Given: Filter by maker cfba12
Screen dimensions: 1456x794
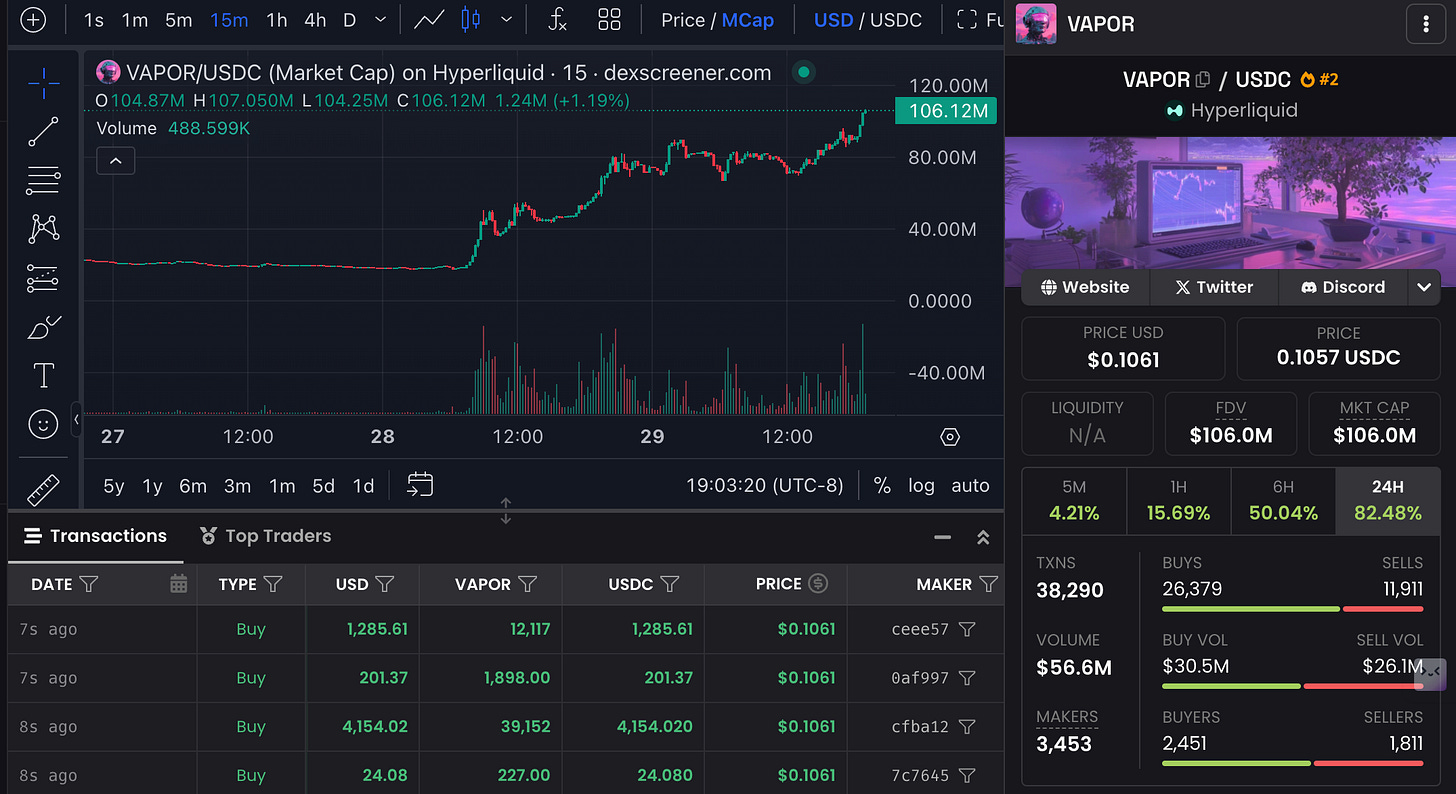Looking at the screenshot, I should (967, 727).
